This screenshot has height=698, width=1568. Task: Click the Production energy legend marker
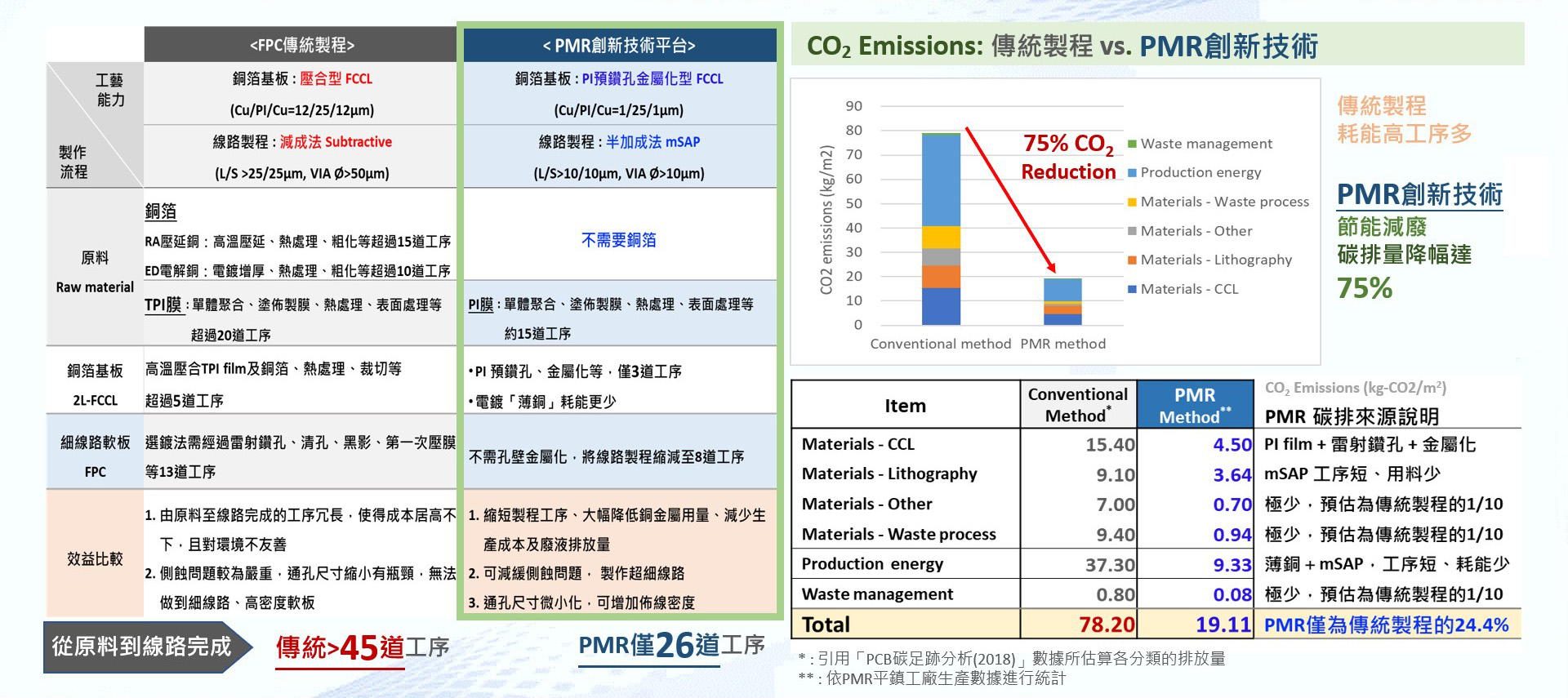click(x=1132, y=173)
